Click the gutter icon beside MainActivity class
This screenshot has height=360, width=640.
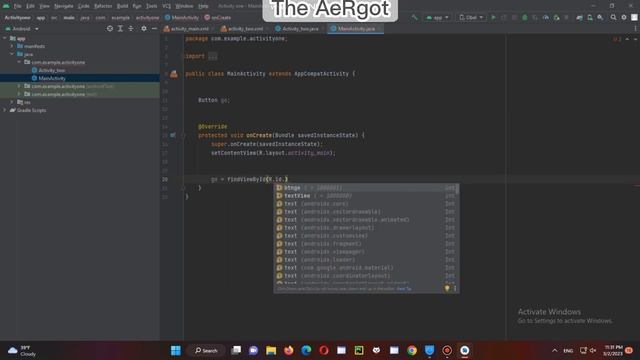174,74
